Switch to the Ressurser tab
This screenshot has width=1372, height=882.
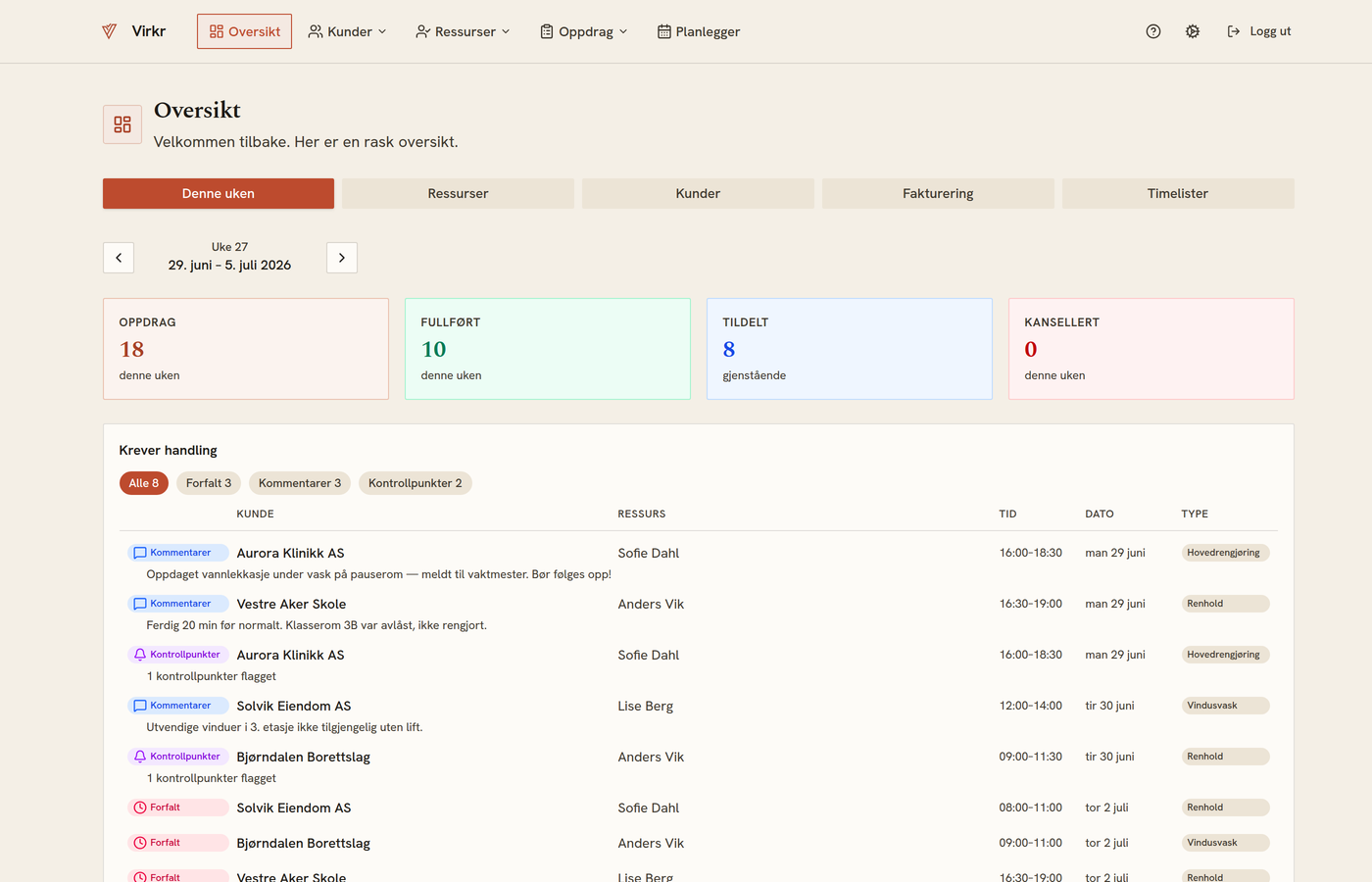click(x=458, y=193)
